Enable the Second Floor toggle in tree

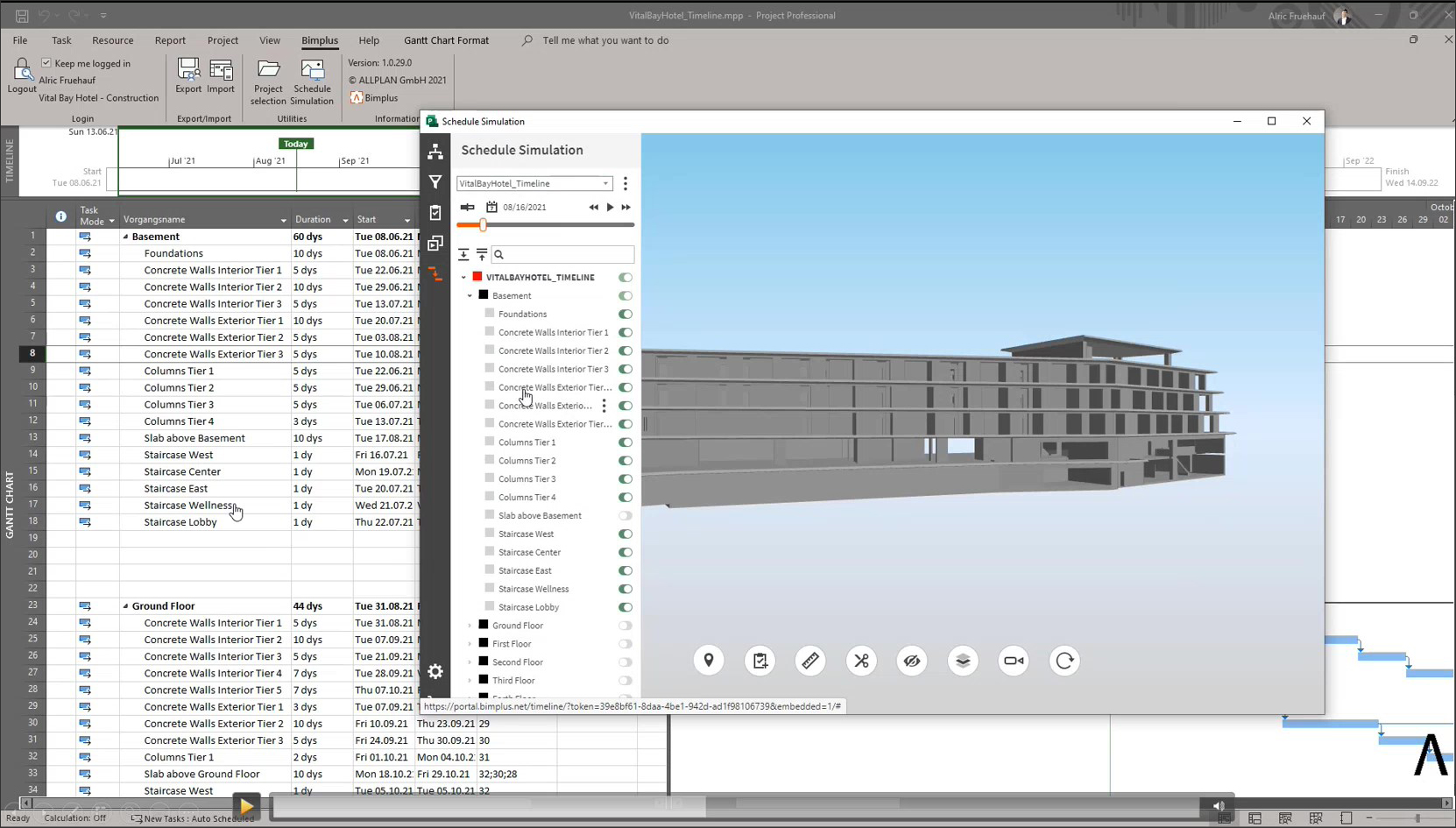[x=626, y=662]
